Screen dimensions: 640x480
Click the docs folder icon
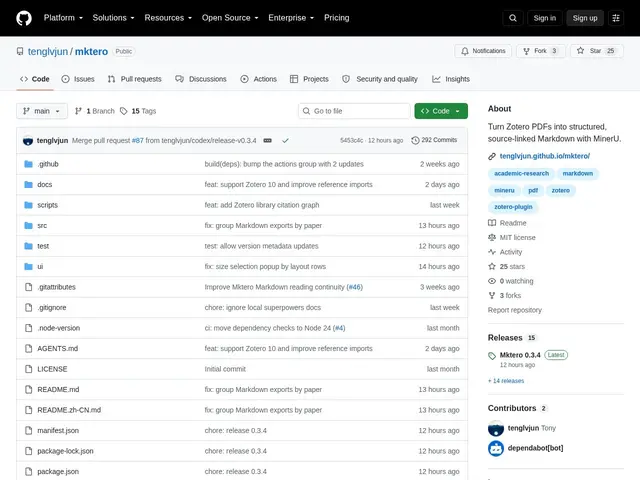(x=28, y=184)
